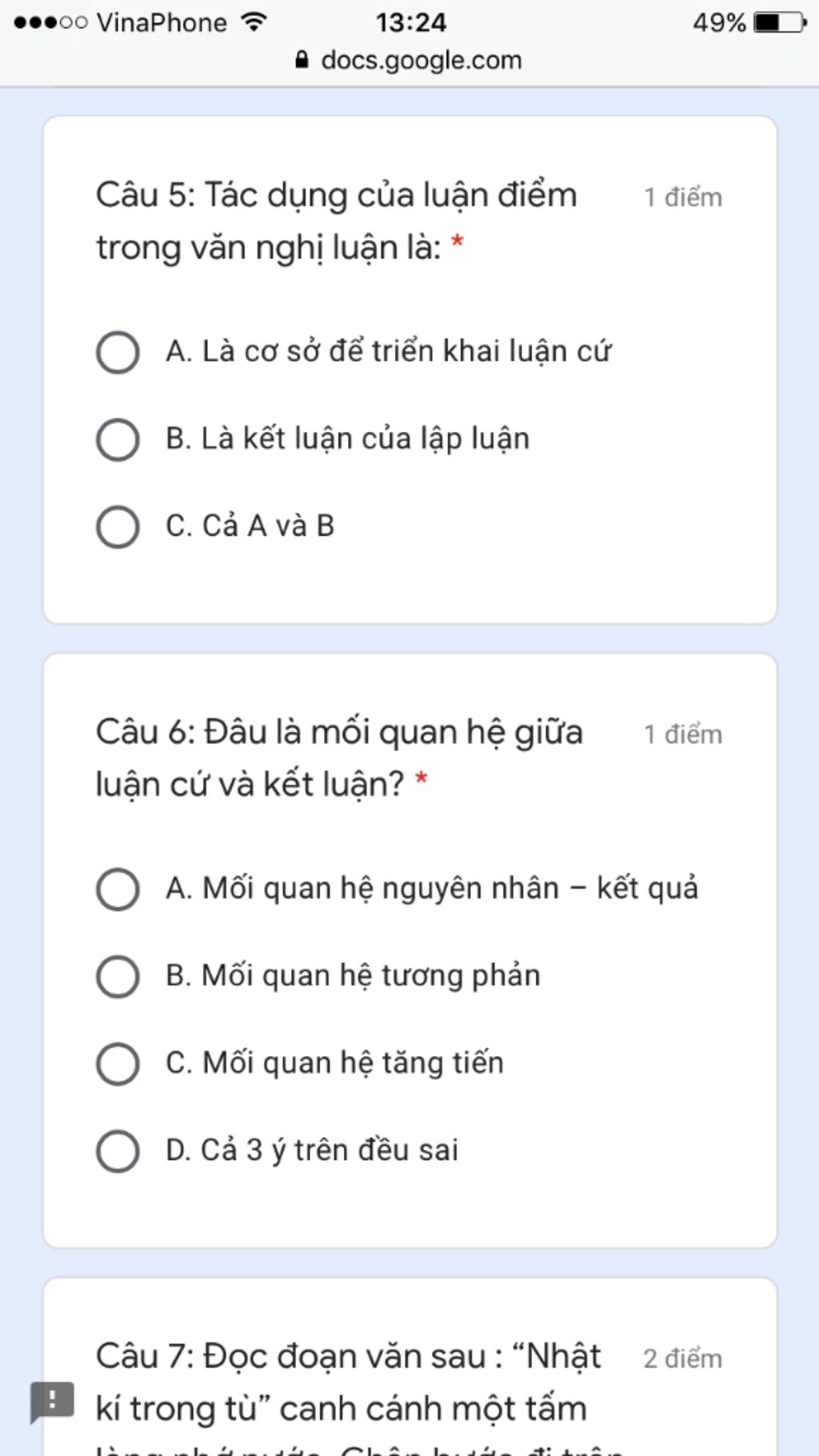Tap the Câu 6 question title text
This screenshot has height=1456, width=819.
pos(340,758)
